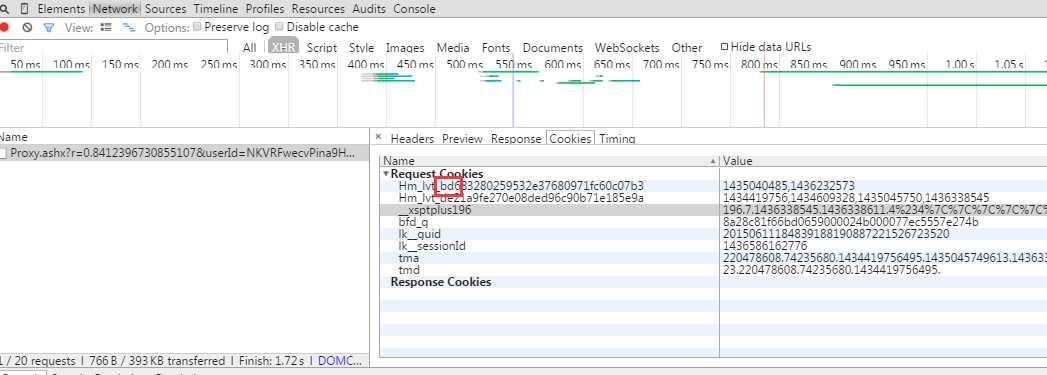The image size is (1047, 375).
Task: Check the Hide data URLs checkbox
Action: (724, 47)
